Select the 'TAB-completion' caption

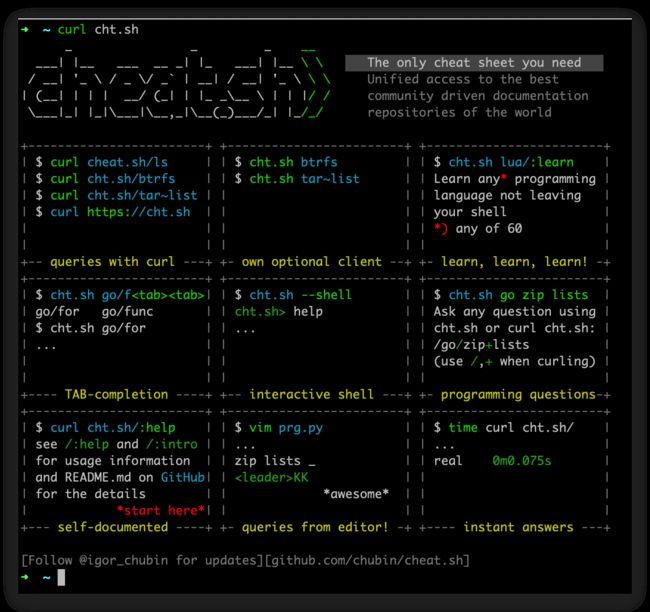tap(116, 394)
